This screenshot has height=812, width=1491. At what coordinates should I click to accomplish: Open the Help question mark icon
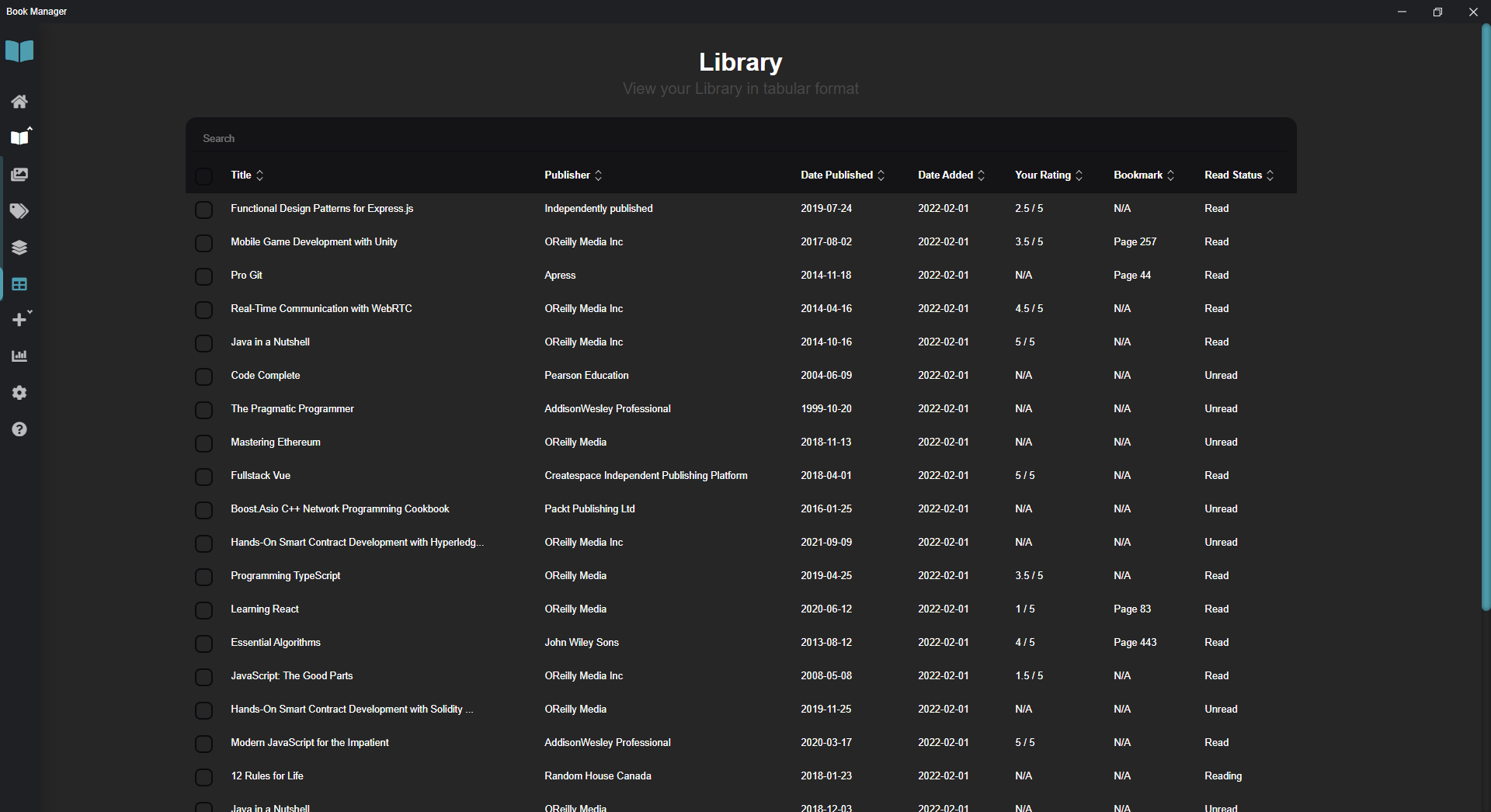coord(19,429)
